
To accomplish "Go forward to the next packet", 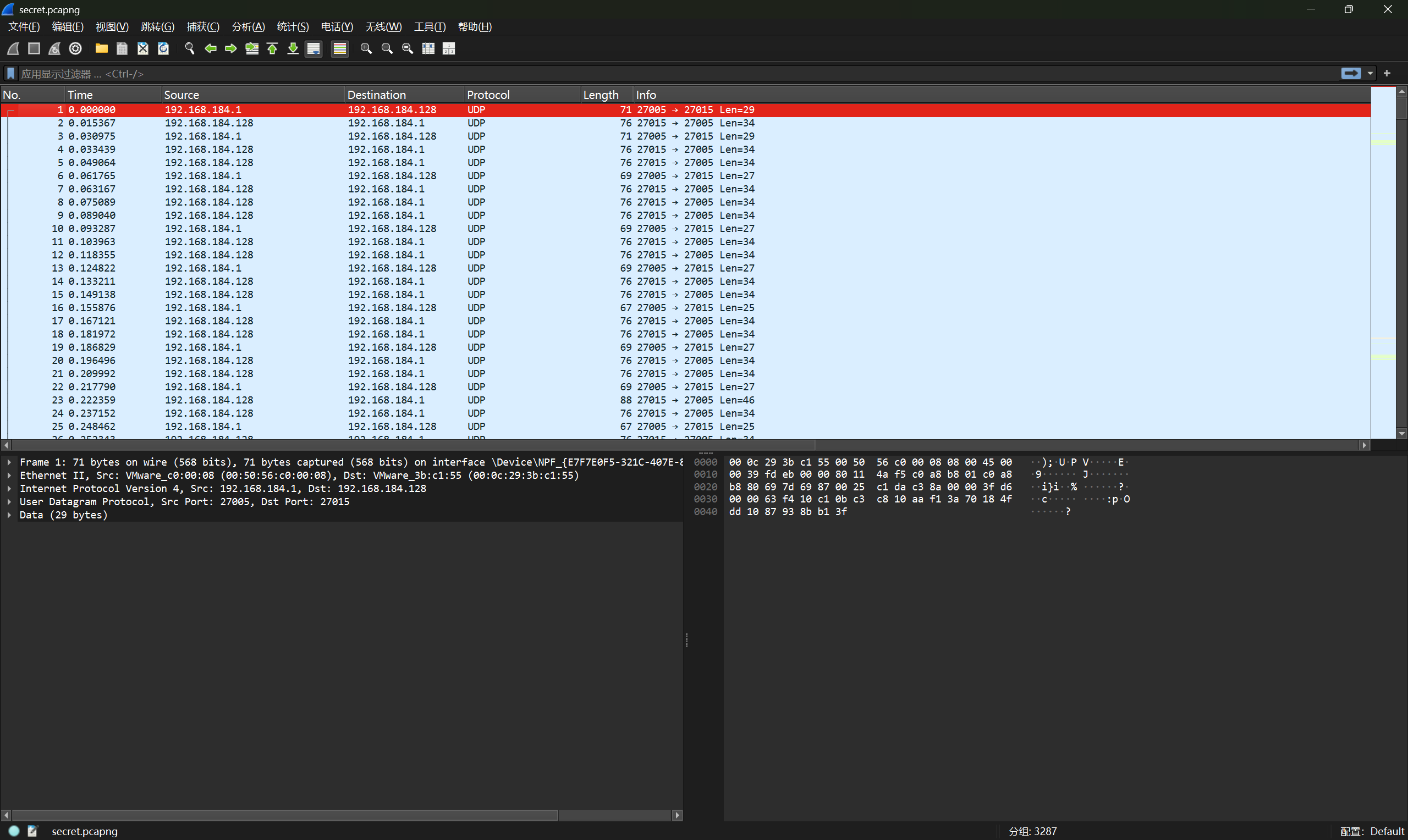I will tap(231, 49).
